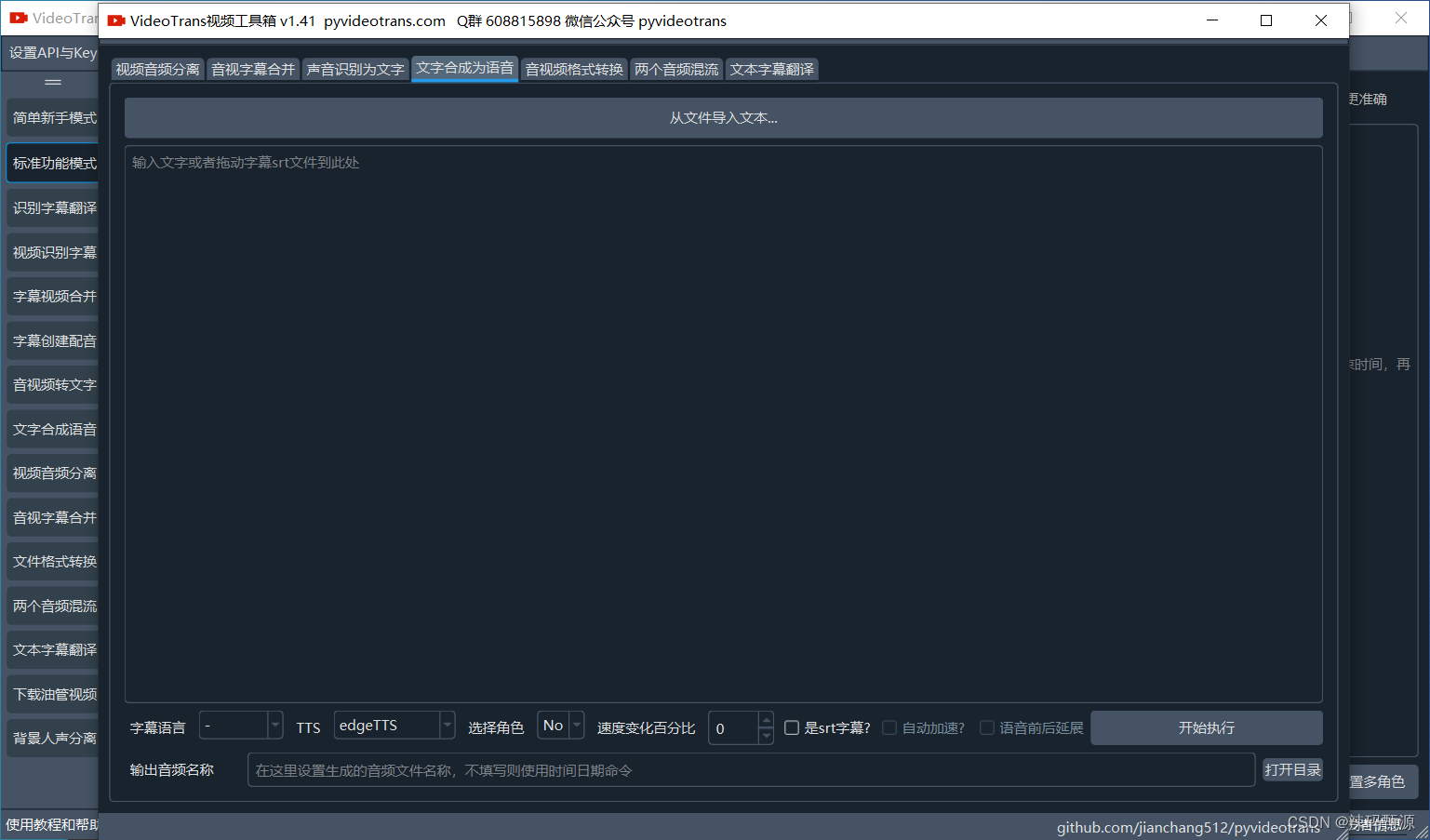
Task: Open the TTS edgeTTS dropdown
Action: click(x=394, y=726)
